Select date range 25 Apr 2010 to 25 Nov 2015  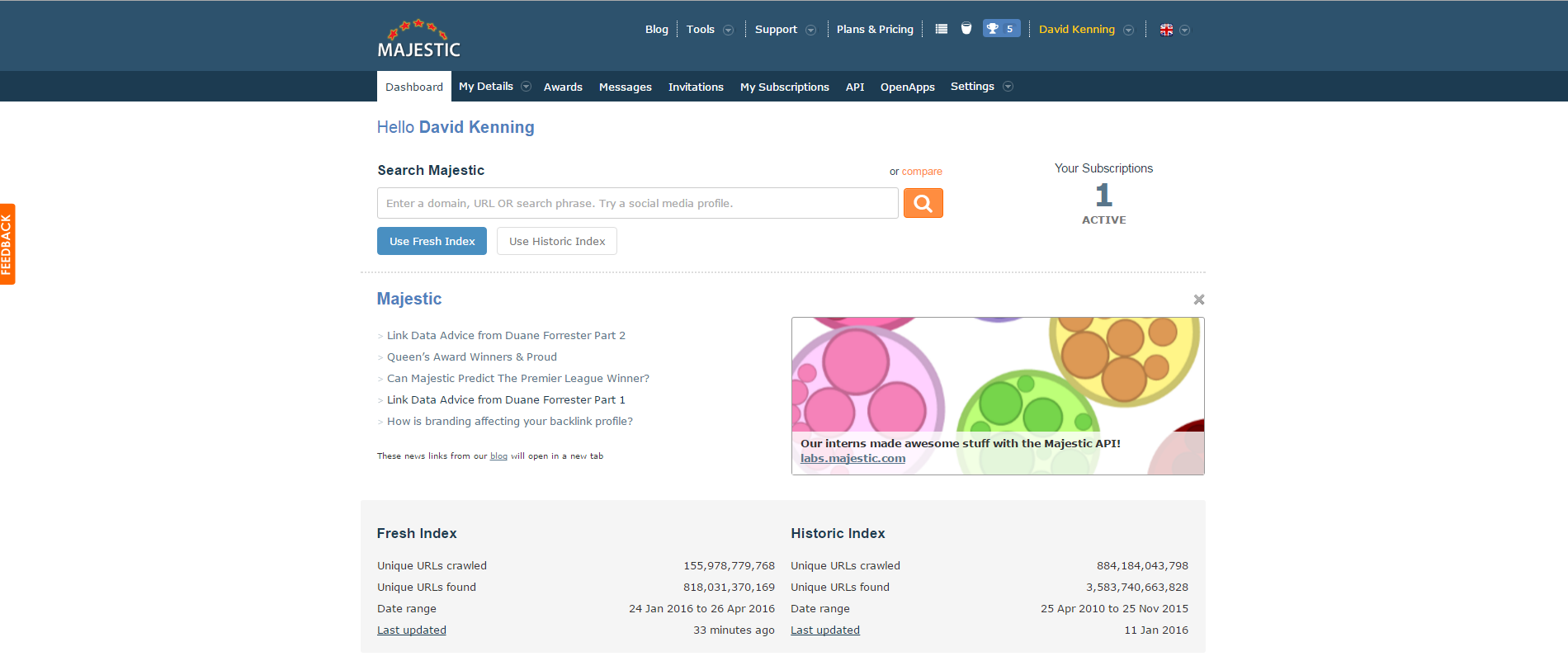[x=1114, y=609]
